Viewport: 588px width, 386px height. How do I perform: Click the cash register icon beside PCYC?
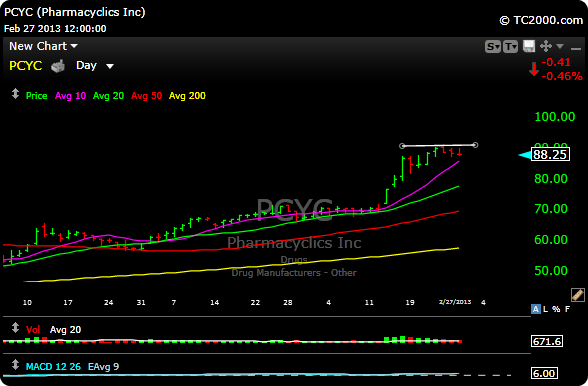click(58, 66)
